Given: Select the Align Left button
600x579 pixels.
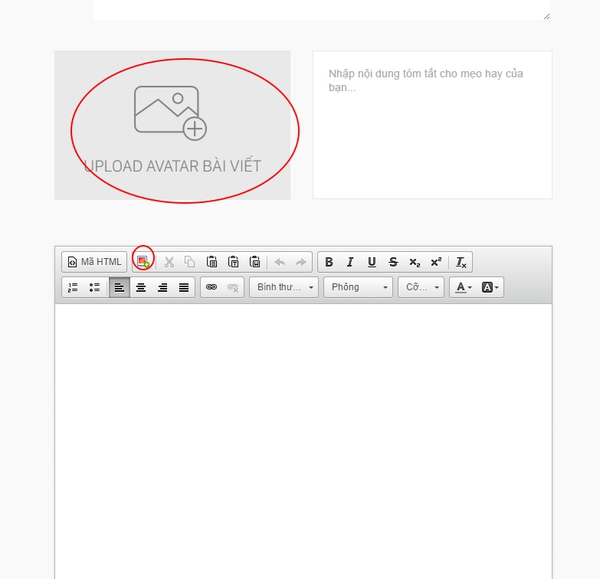Looking at the screenshot, I should coord(119,287).
